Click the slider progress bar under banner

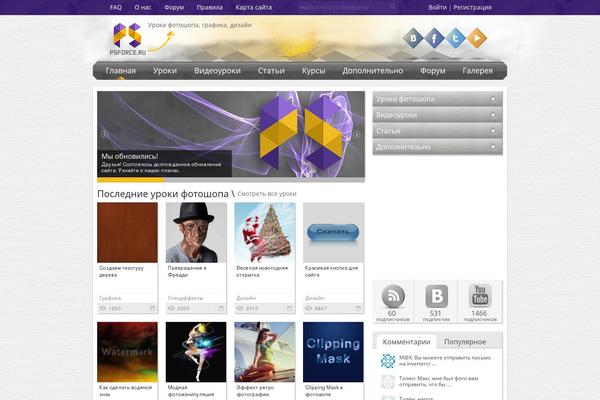pyautogui.click(x=231, y=180)
